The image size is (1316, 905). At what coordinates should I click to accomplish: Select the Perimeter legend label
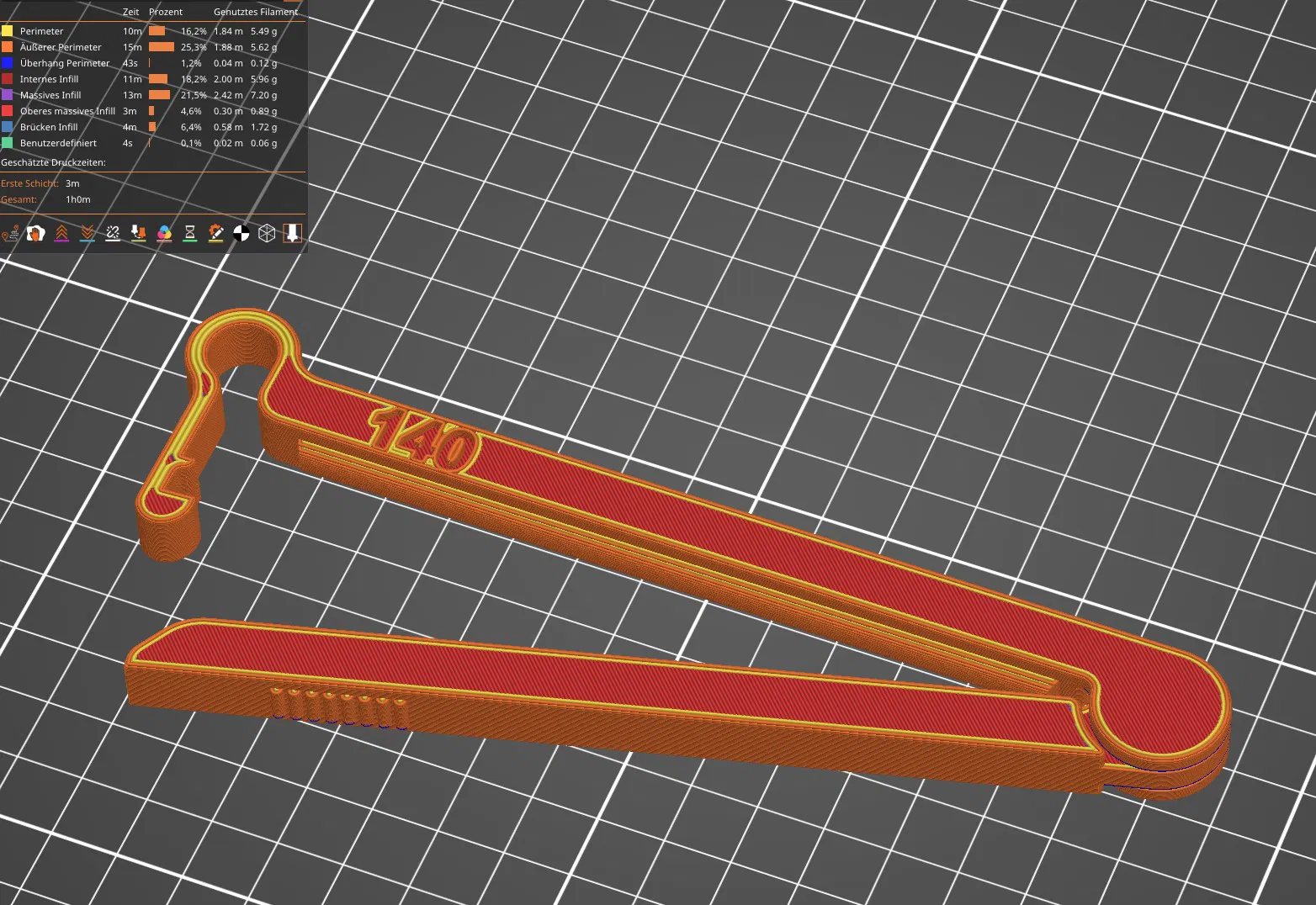[42, 31]
